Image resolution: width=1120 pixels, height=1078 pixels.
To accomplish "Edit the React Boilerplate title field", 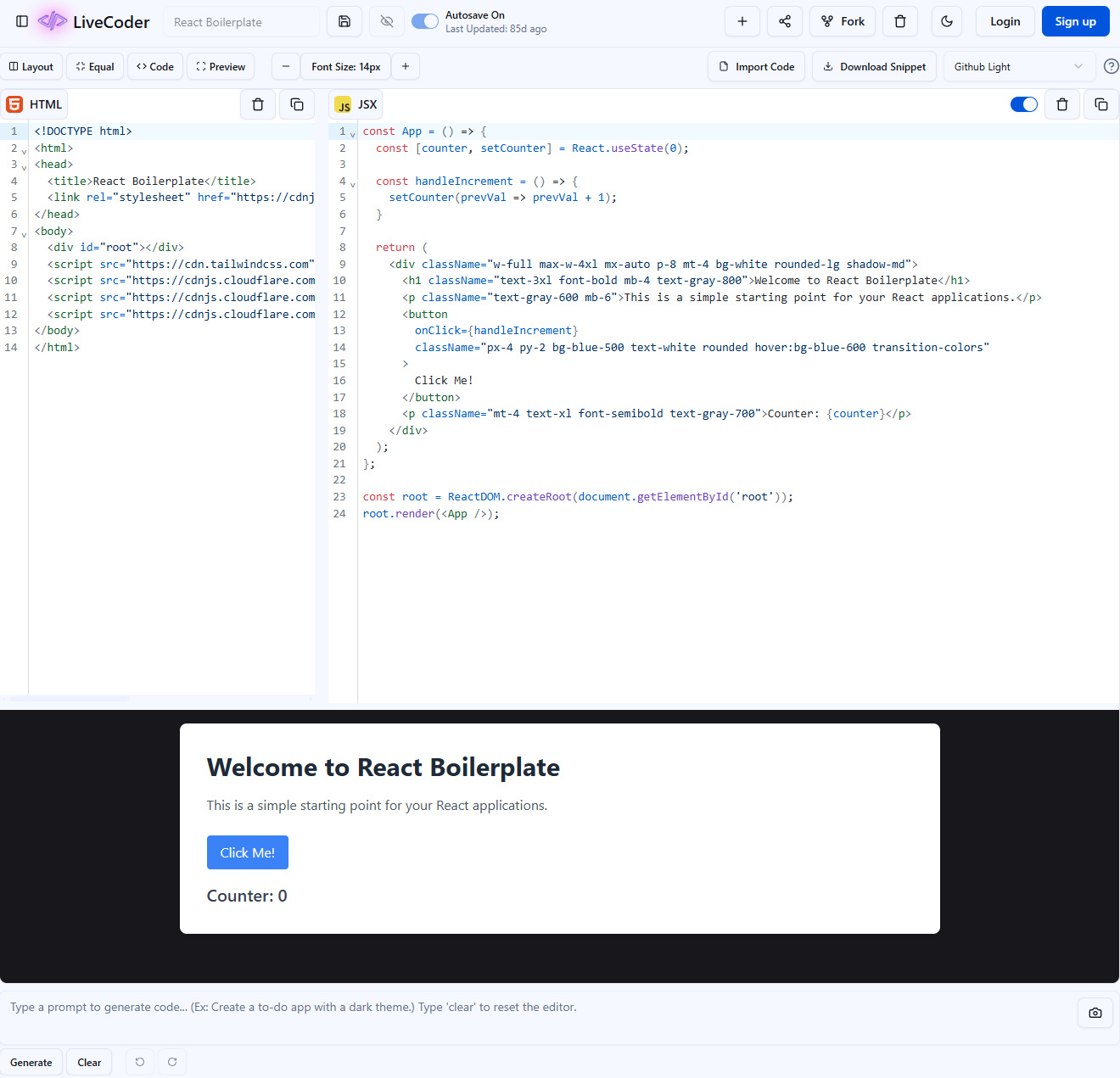I will click(242, 22).
